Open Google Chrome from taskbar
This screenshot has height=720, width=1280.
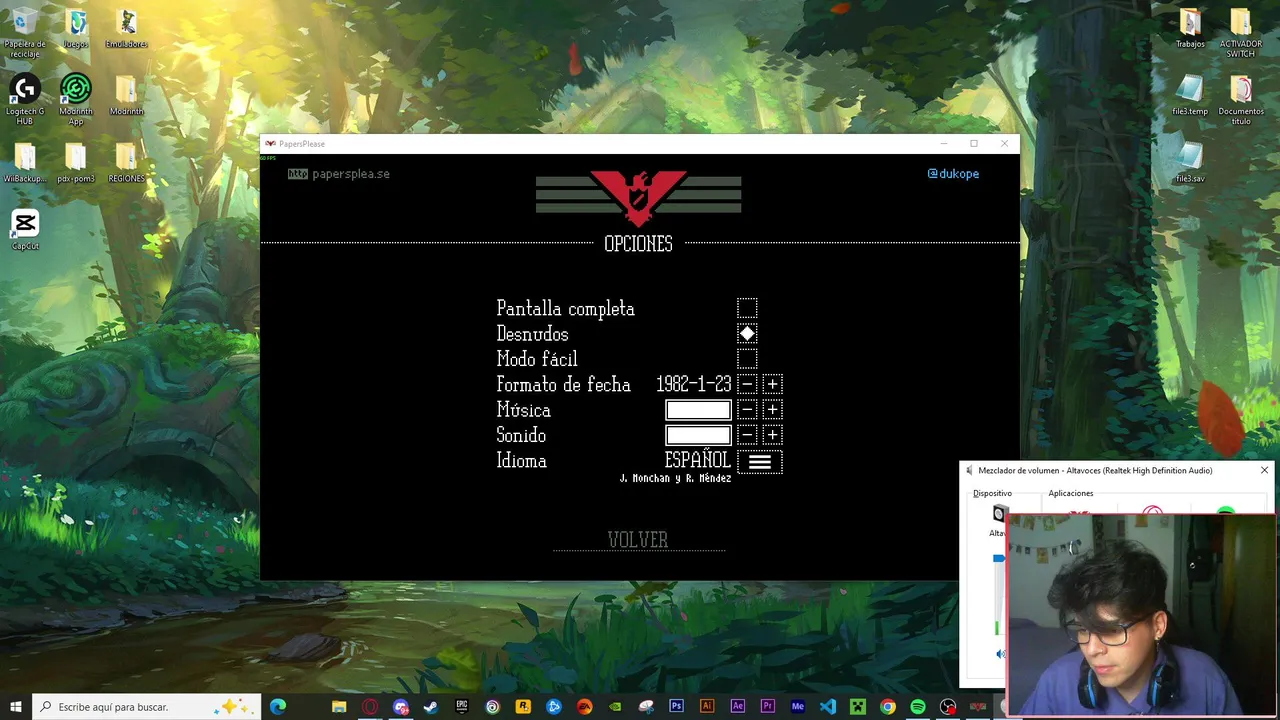pos(887,707)
